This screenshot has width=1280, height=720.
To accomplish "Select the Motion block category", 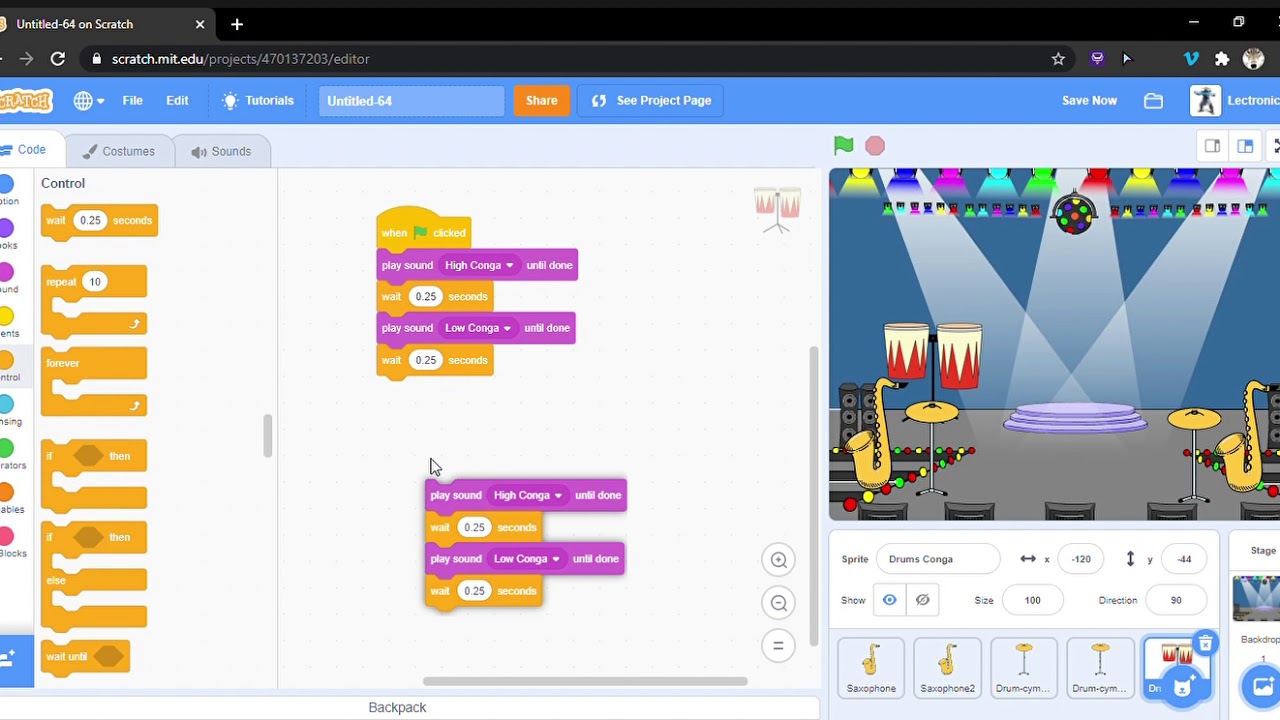I will (x=7, y=190).
